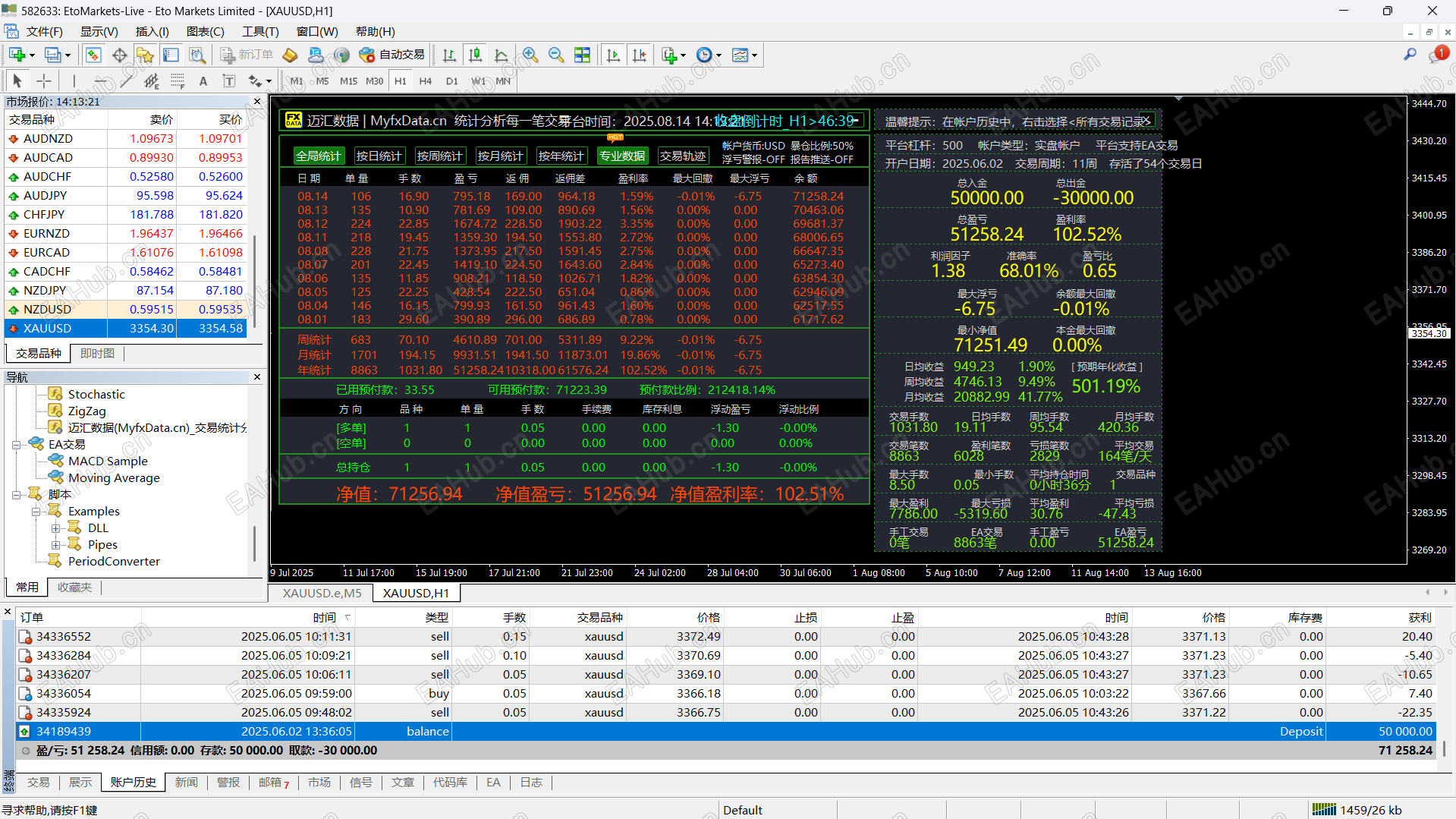
Task: Switch to the 交易 terminal tab
Action: point(38,783)
